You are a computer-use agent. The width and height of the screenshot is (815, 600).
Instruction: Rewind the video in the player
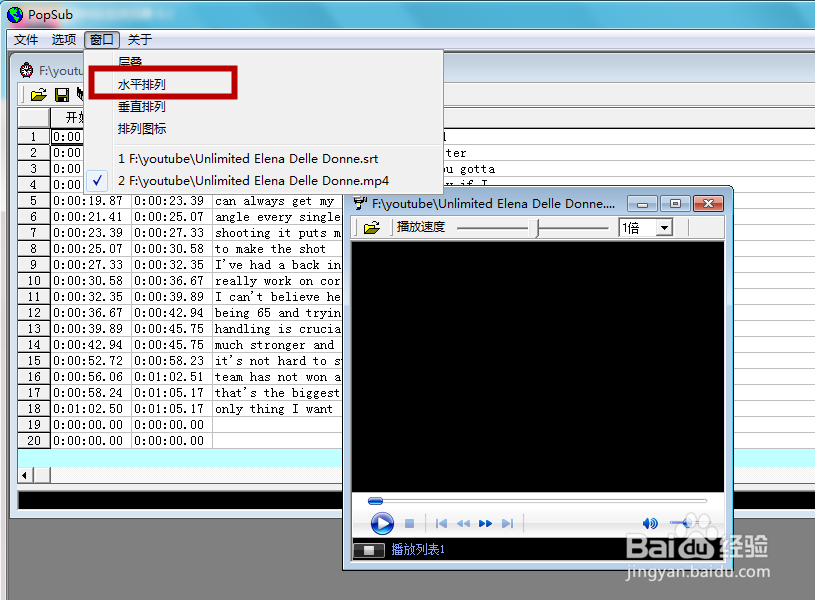pyautogui.click(x=463, y=523)
